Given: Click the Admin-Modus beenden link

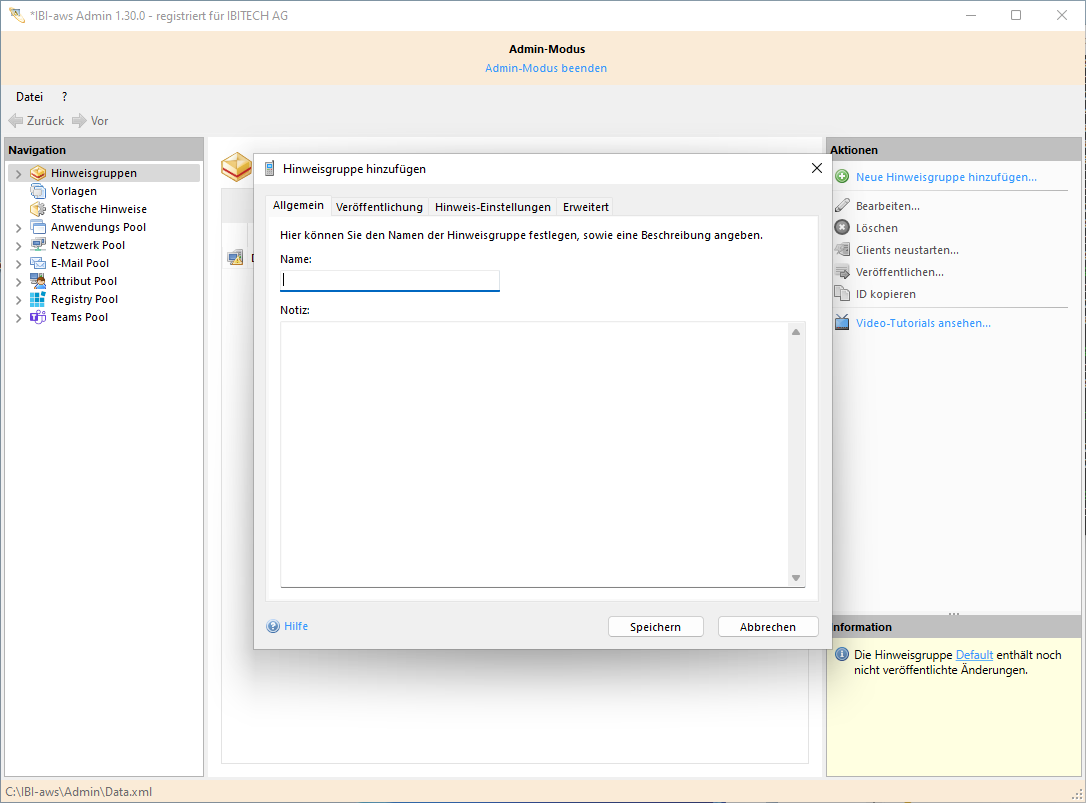Looking at the screenshot, I should pyautogui.click(x=545, y=68).
